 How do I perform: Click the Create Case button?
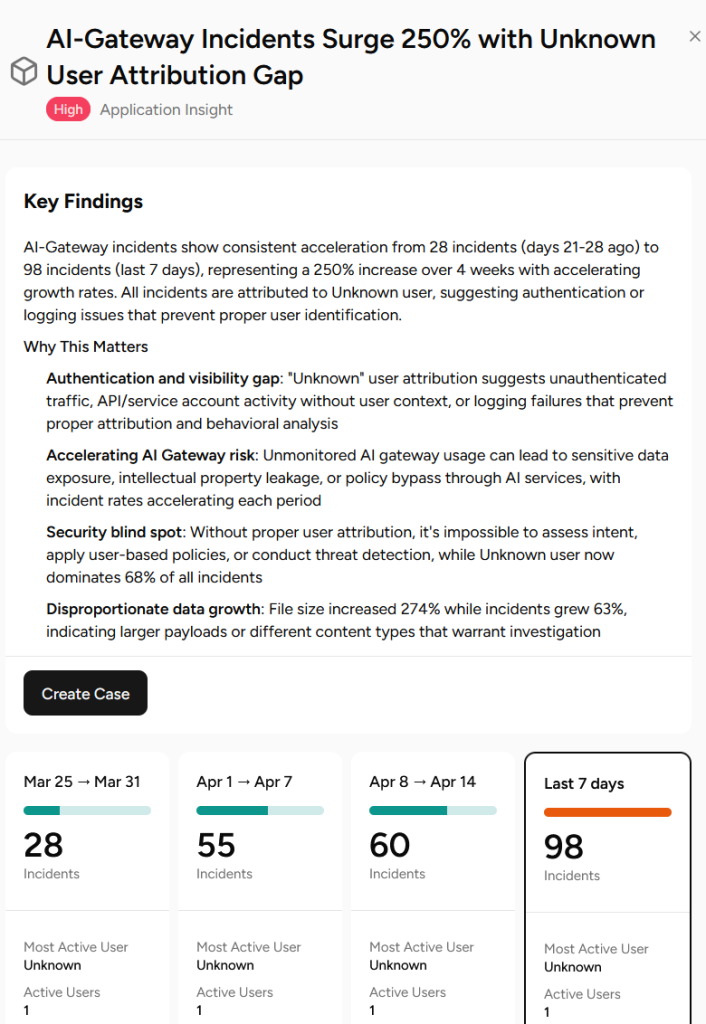click(86, 693)
